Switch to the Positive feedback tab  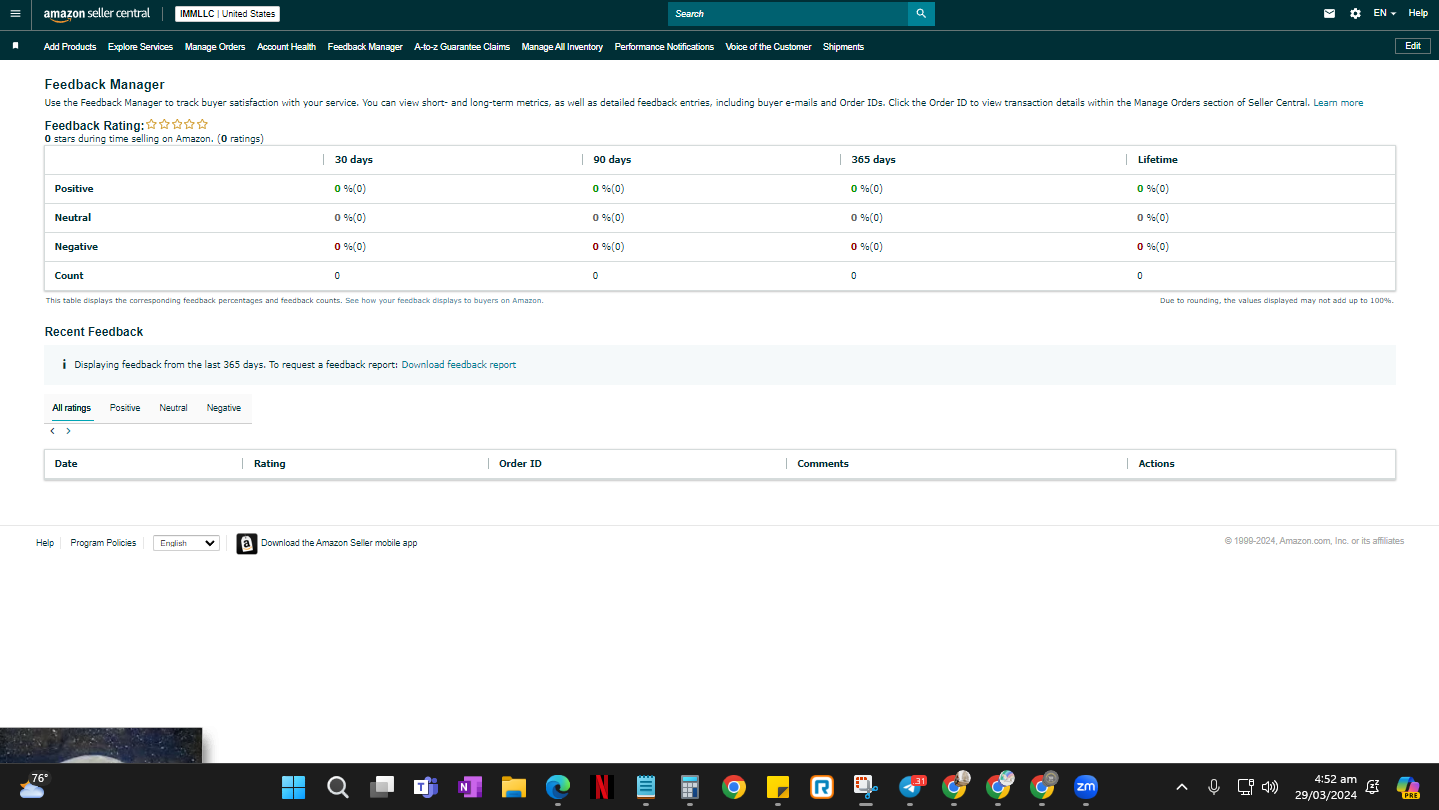pyautogui.click(x=125, y=408)
